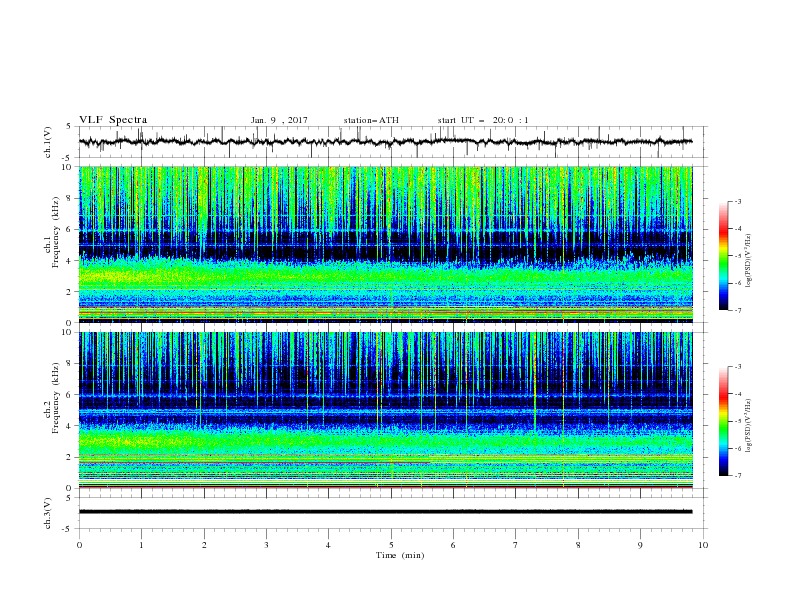
Task: Click the "-7" label on ch.2 color scale
Action: (738, 475)
